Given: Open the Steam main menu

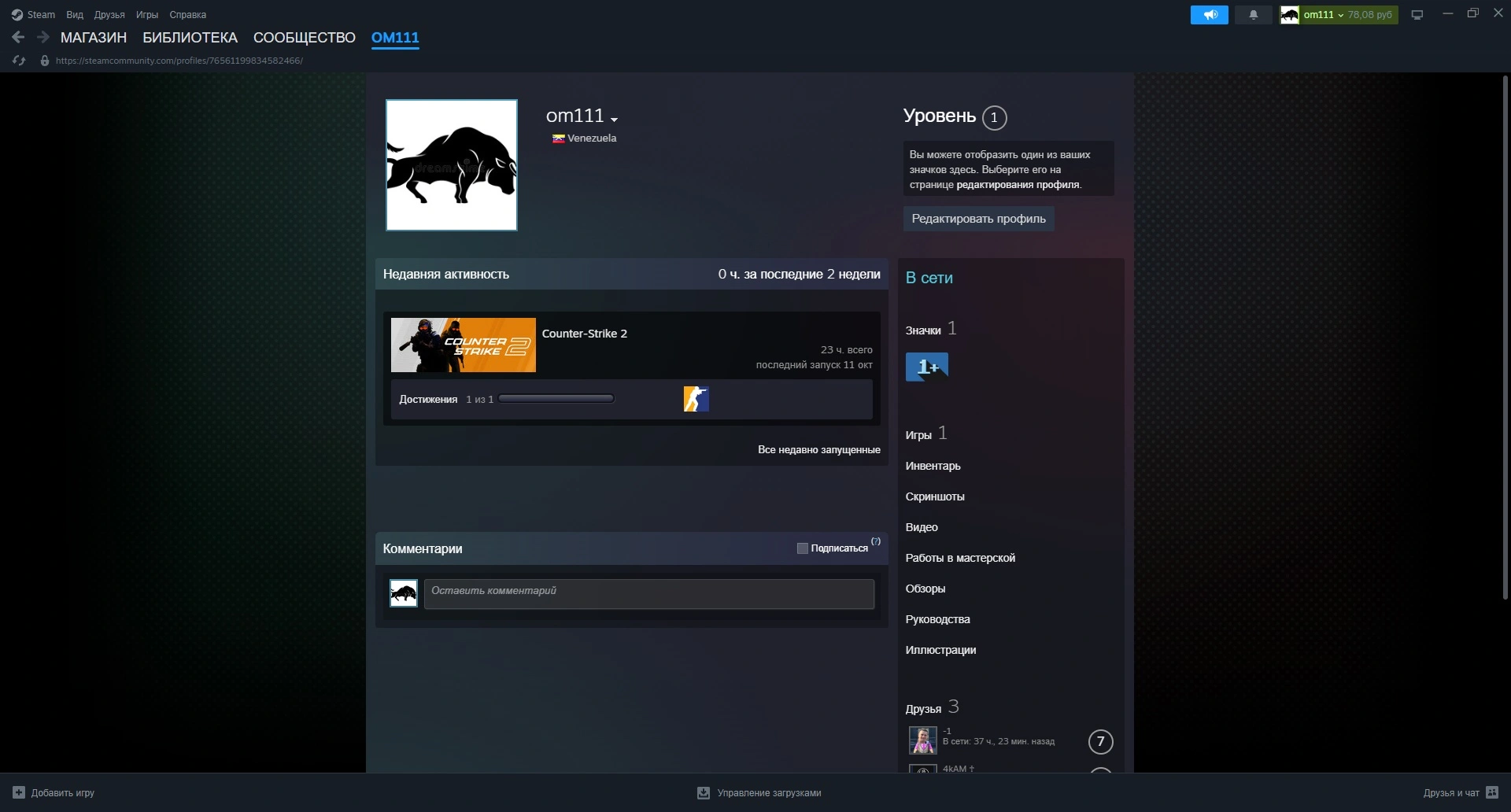Looking at the screenshot, I should [33, 14].
